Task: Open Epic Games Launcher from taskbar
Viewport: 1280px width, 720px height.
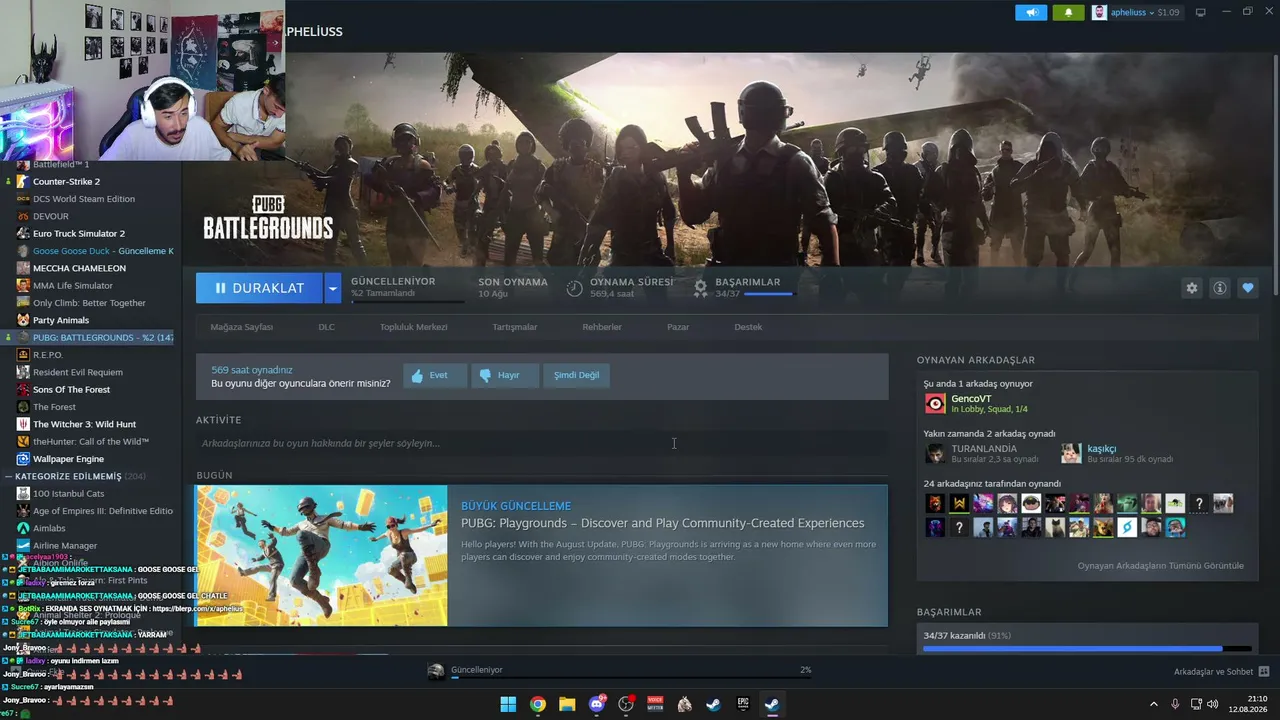Action: pyautogui.click(x=743, y=704)
